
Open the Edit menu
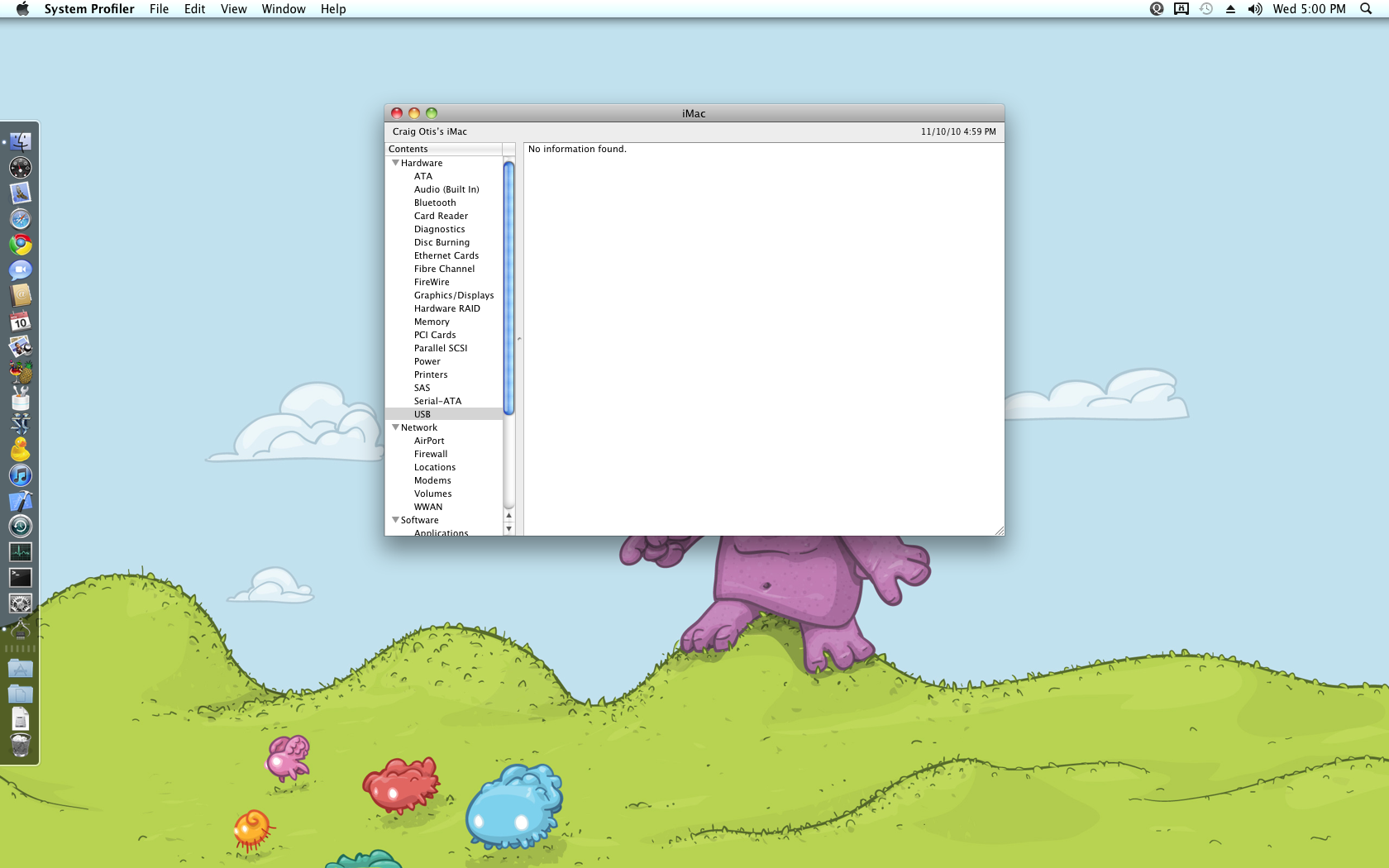[194, 9]
